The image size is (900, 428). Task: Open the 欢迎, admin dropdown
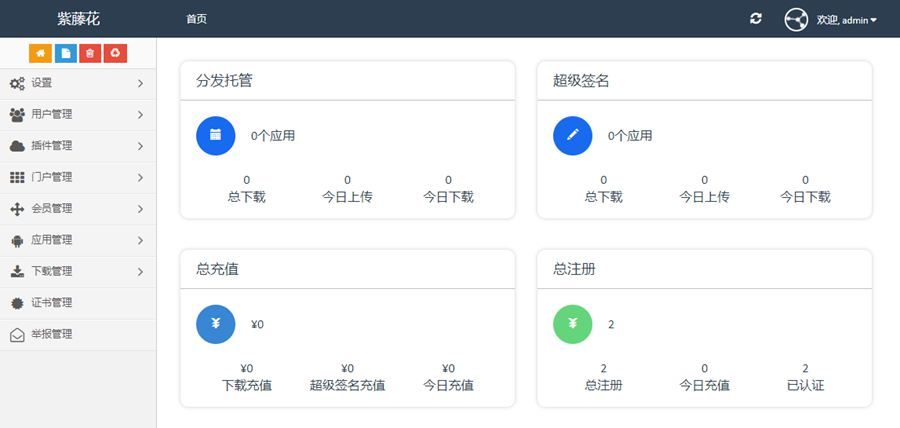[x=847, y=20]
